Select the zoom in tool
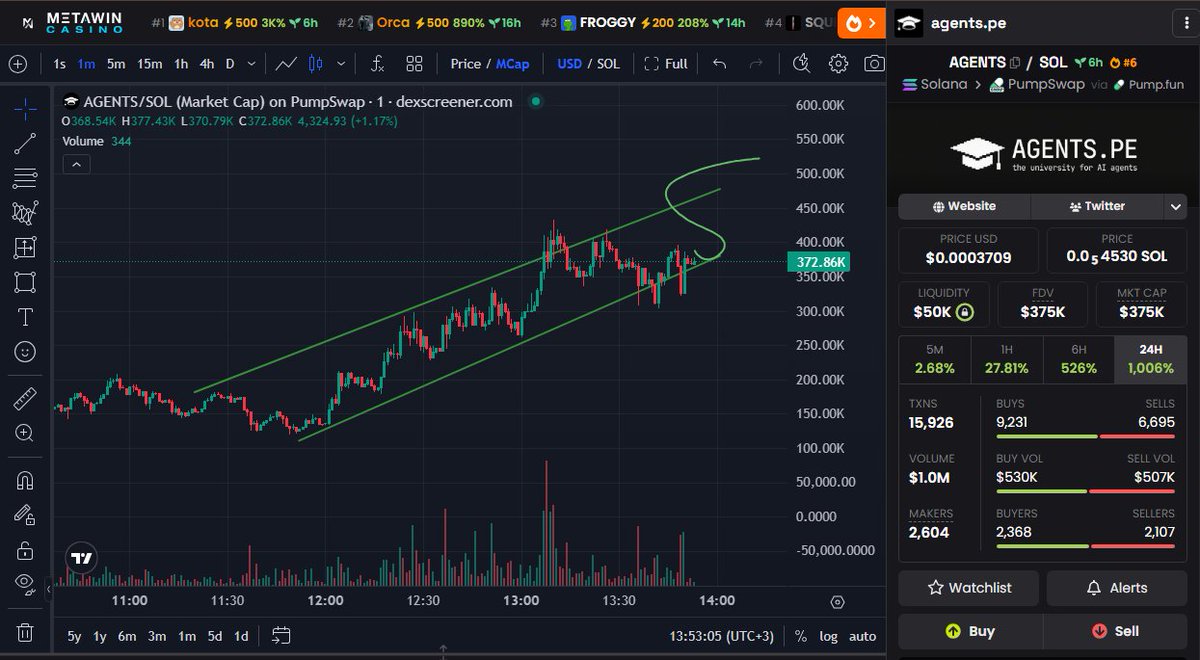 (x=25, y=433)
